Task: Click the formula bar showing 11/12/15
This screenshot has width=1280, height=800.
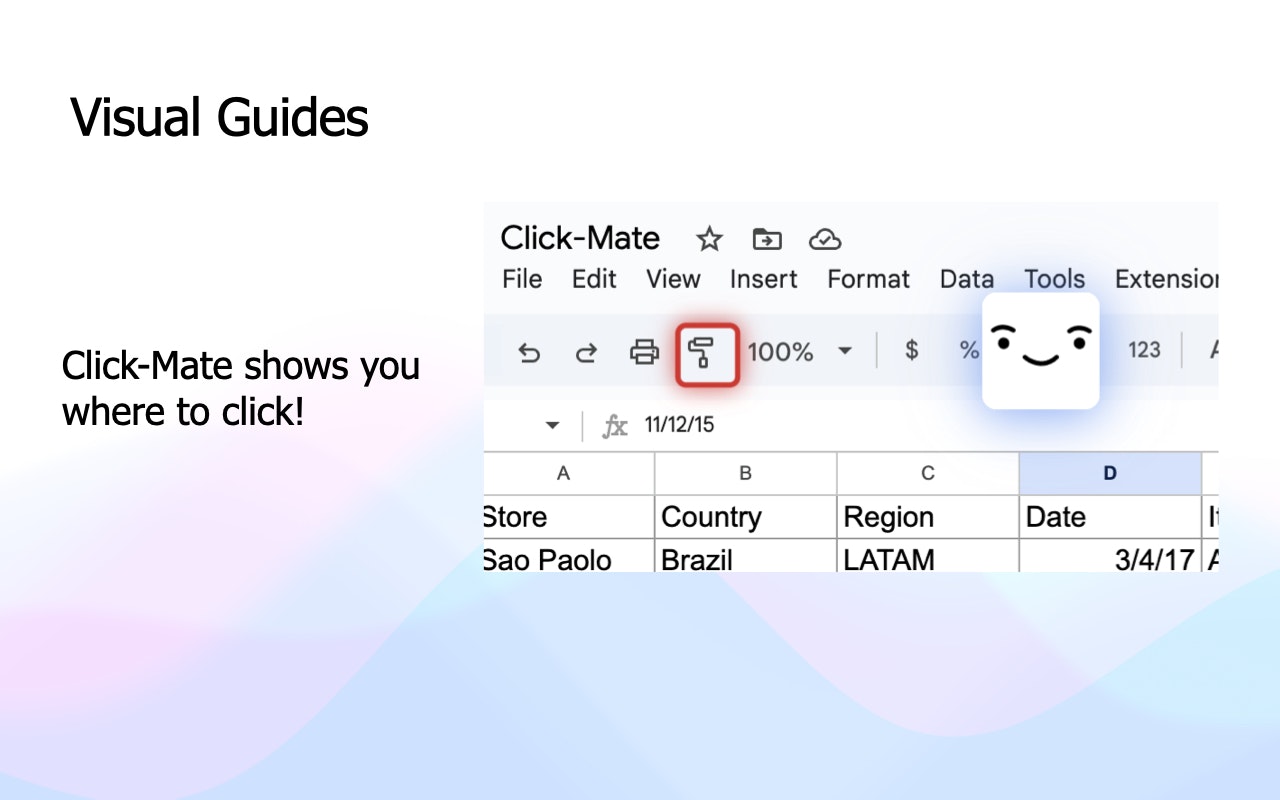Action: pos(680,424)
